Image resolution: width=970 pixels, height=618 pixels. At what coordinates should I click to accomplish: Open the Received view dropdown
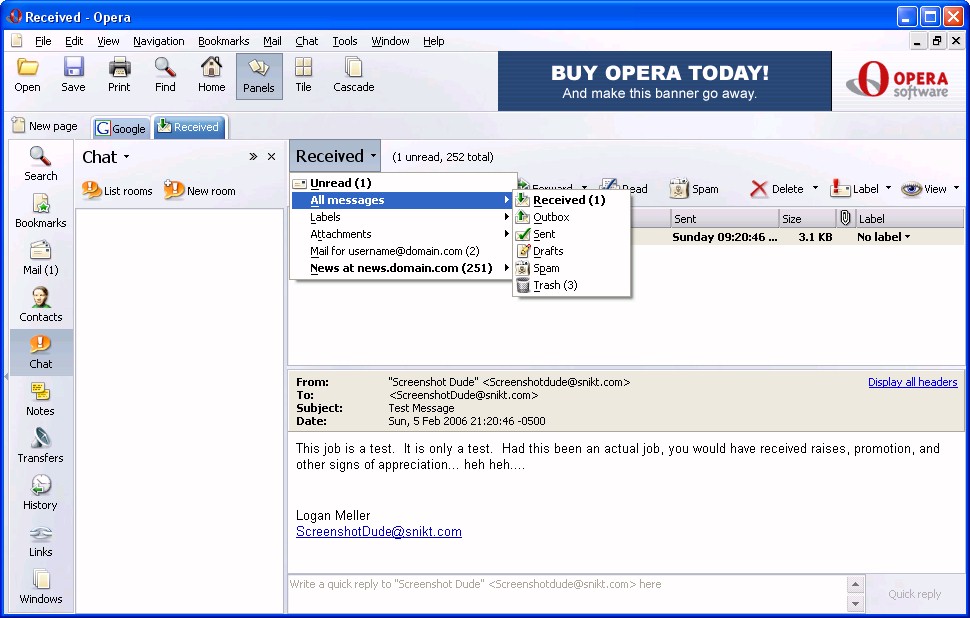(335, 156)
